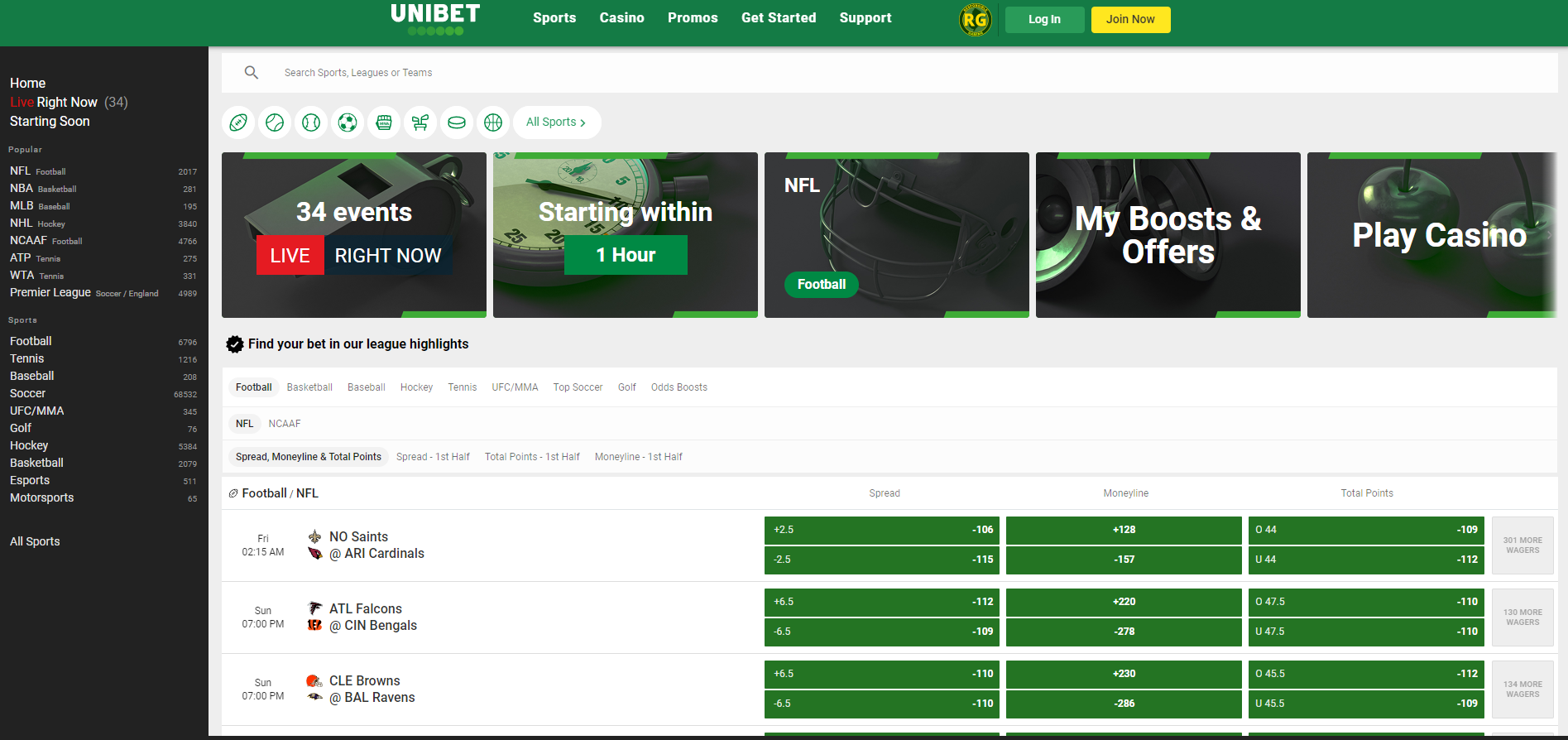Image resolution: width=1568 pixels, height=740 pixels.
Task: Select the golf clubs sport icon
Action: point(420,123)
